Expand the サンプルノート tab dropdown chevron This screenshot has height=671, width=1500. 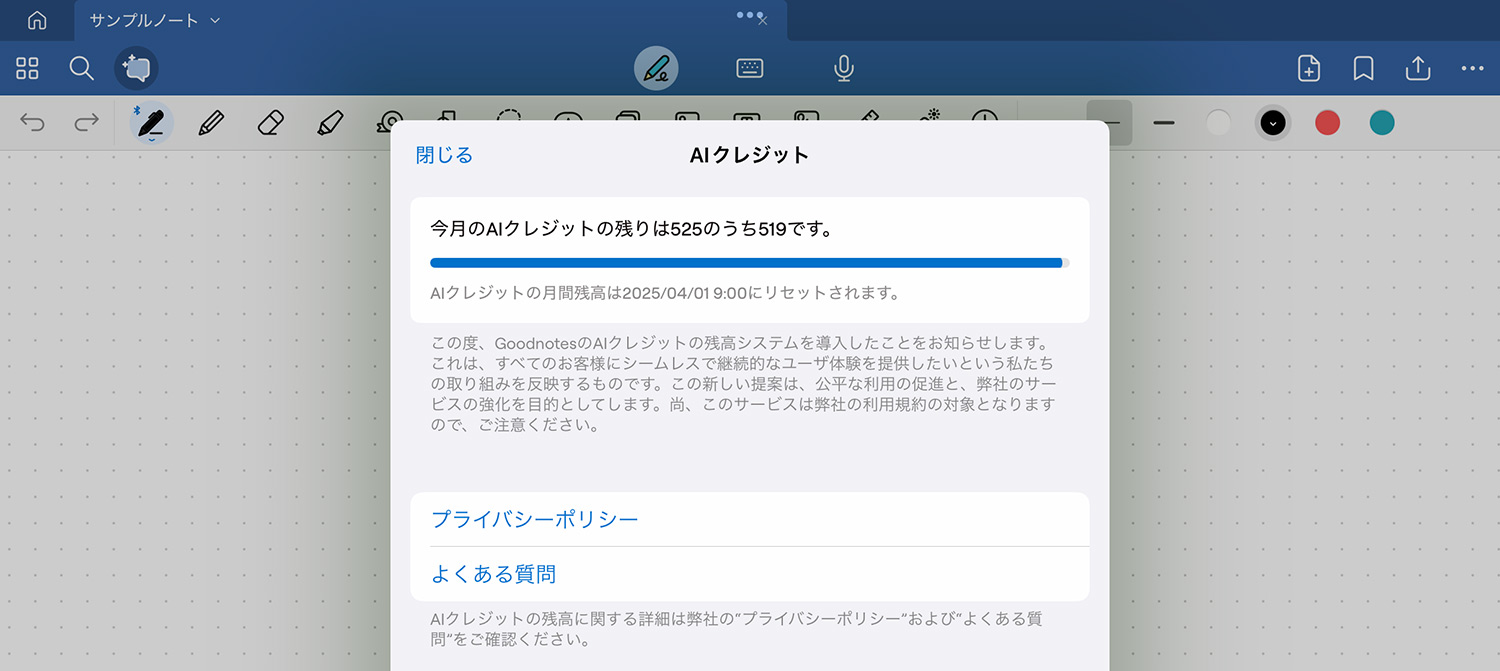[216, 21]
